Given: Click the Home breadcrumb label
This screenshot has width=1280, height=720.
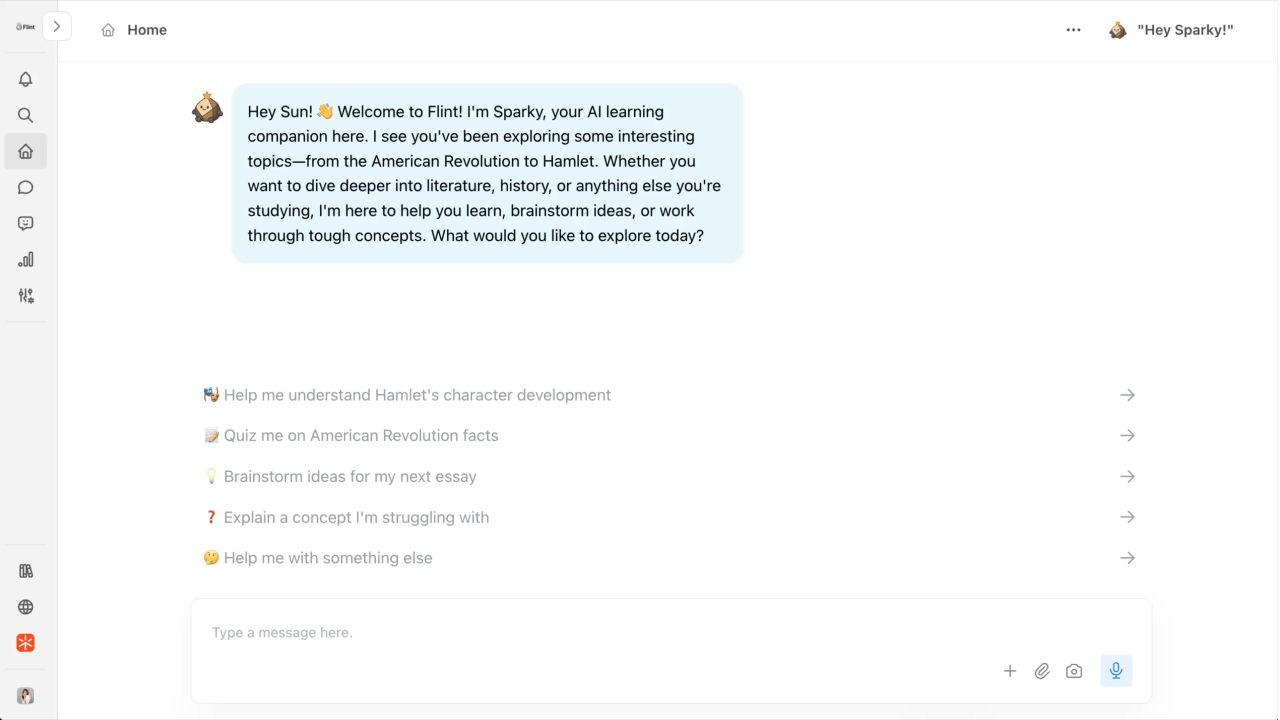Looking at the screenshot, I should 147,30.
